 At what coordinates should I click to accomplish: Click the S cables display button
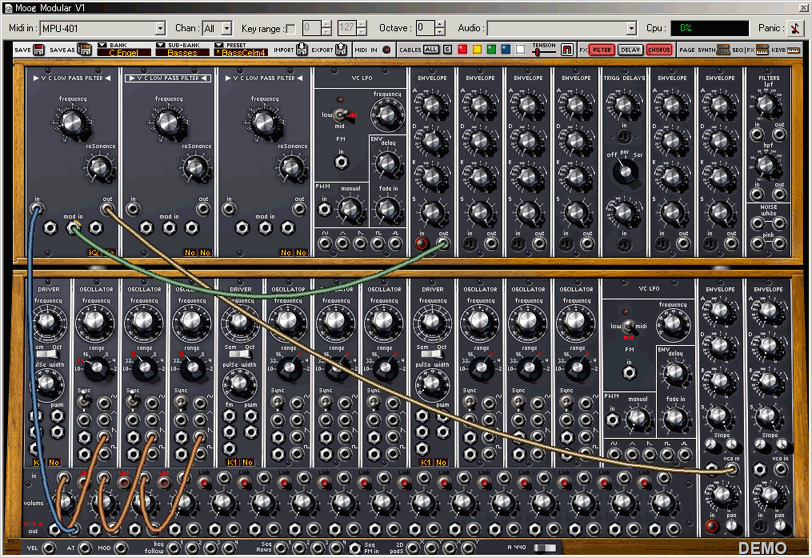pos(447,50)
